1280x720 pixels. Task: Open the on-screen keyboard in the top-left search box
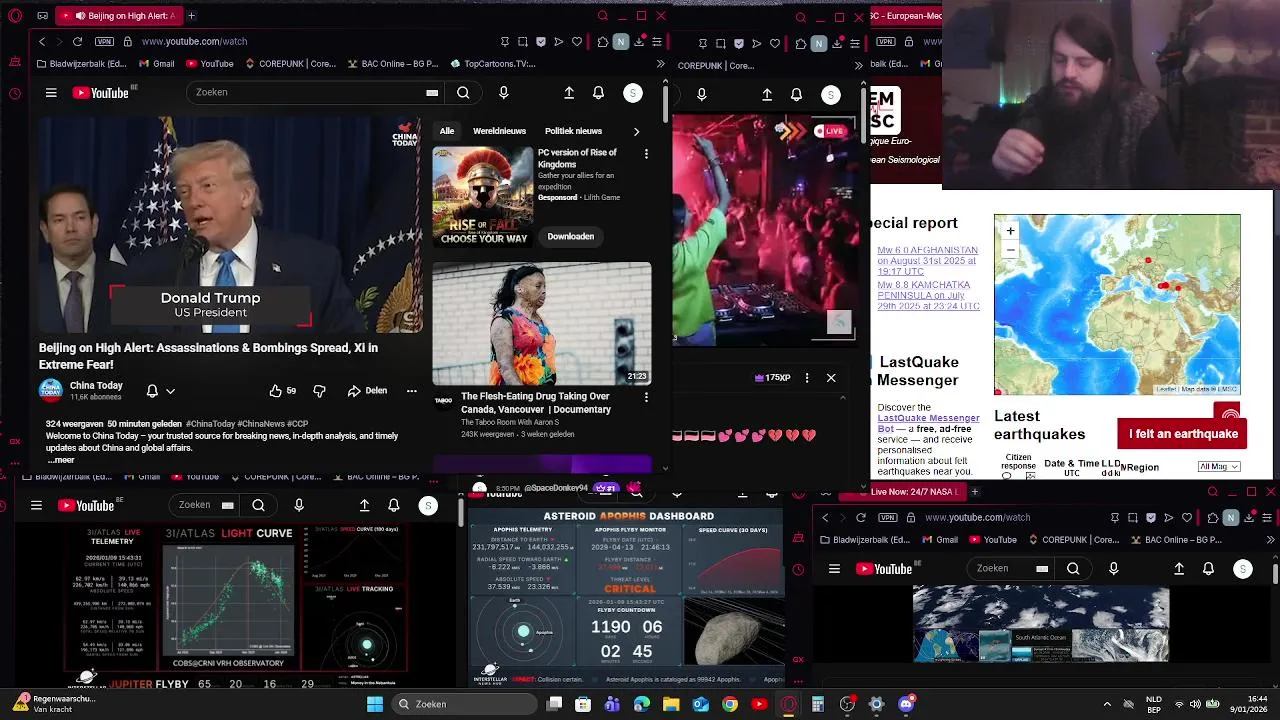click(432, 93)
